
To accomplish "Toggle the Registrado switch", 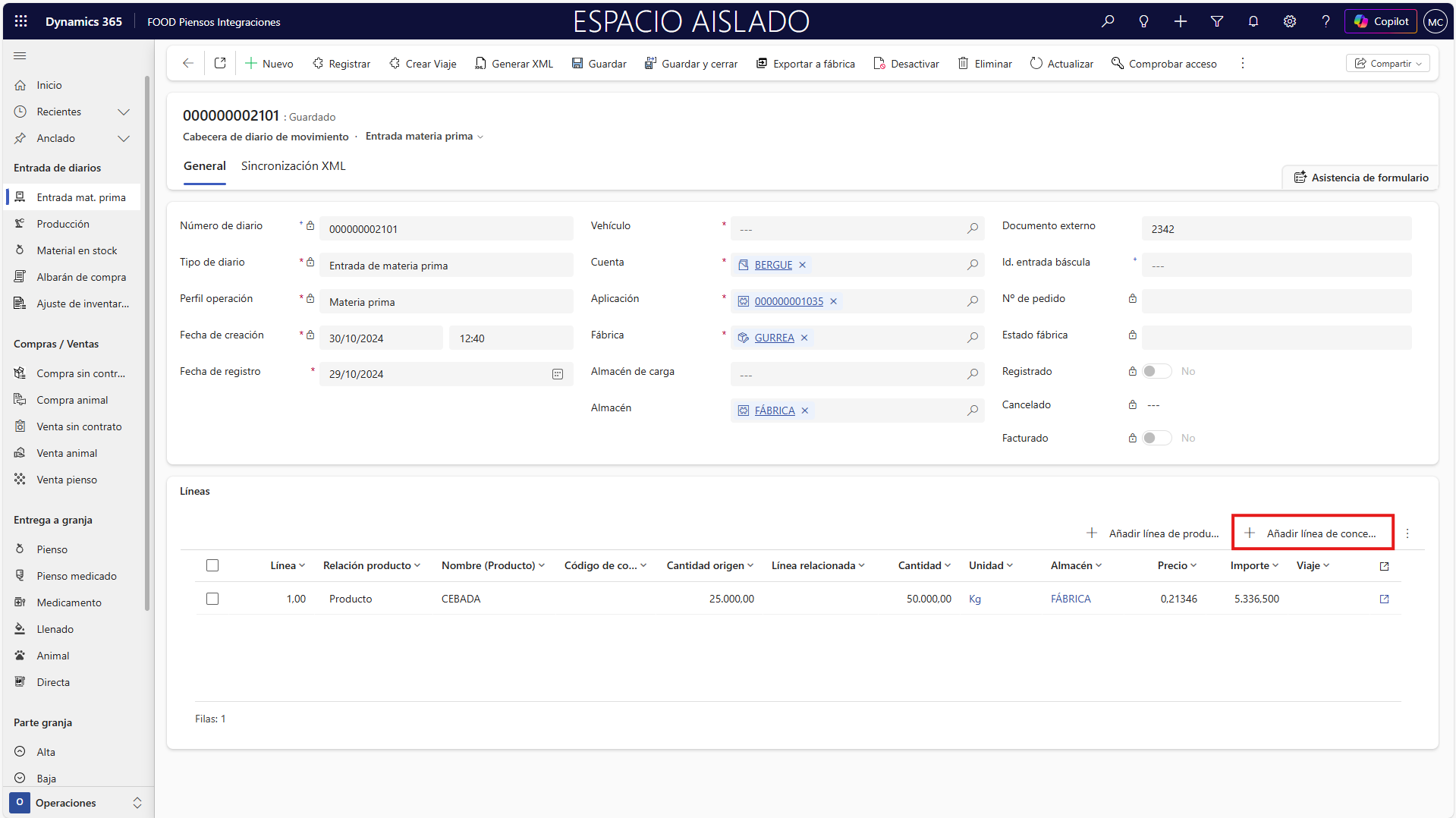I will pyautogui.click(x=1157, y=371).
